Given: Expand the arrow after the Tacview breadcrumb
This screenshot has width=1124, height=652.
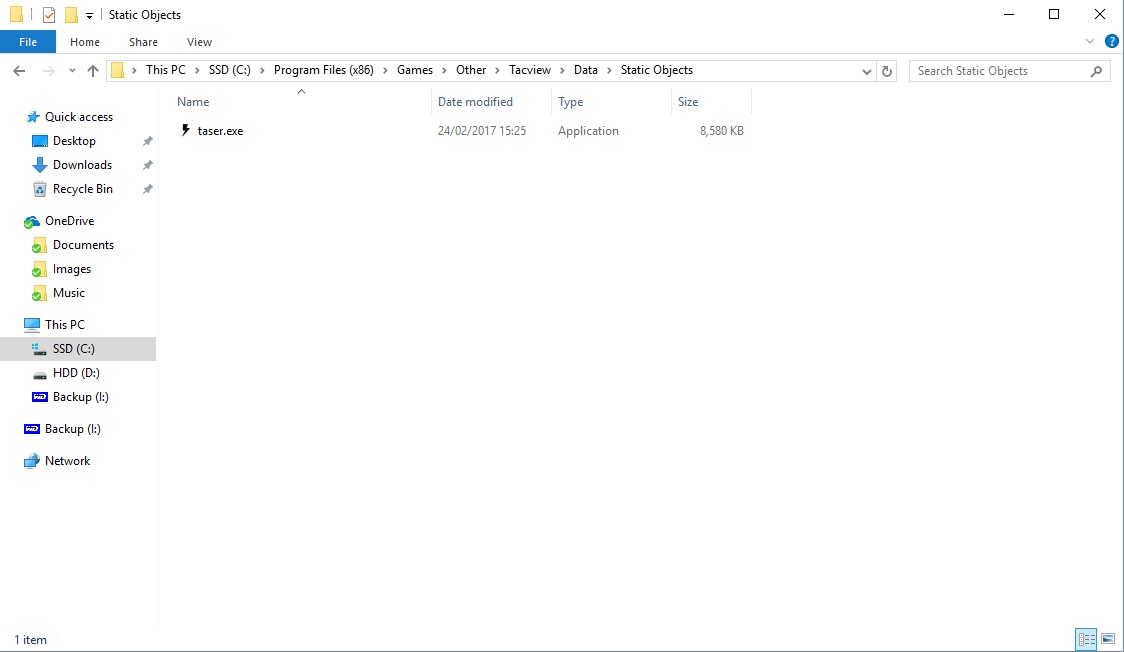Looking at the screenshot, I should point(563,70).
